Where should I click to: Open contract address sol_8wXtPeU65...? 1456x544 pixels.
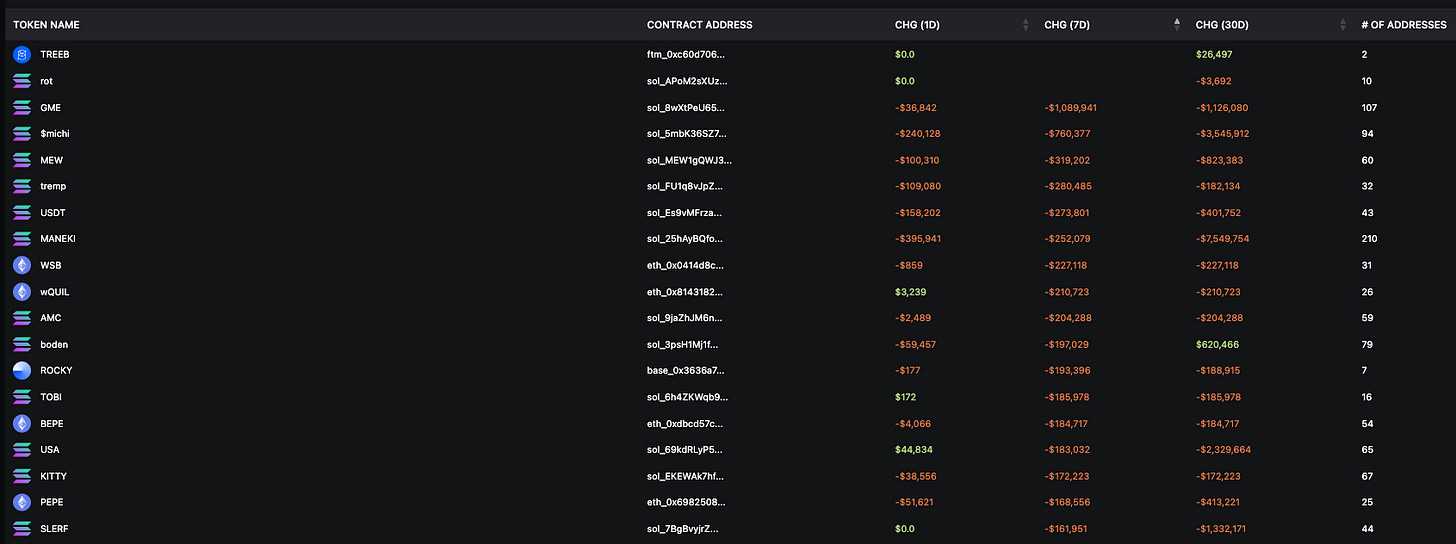coord(687,107)
